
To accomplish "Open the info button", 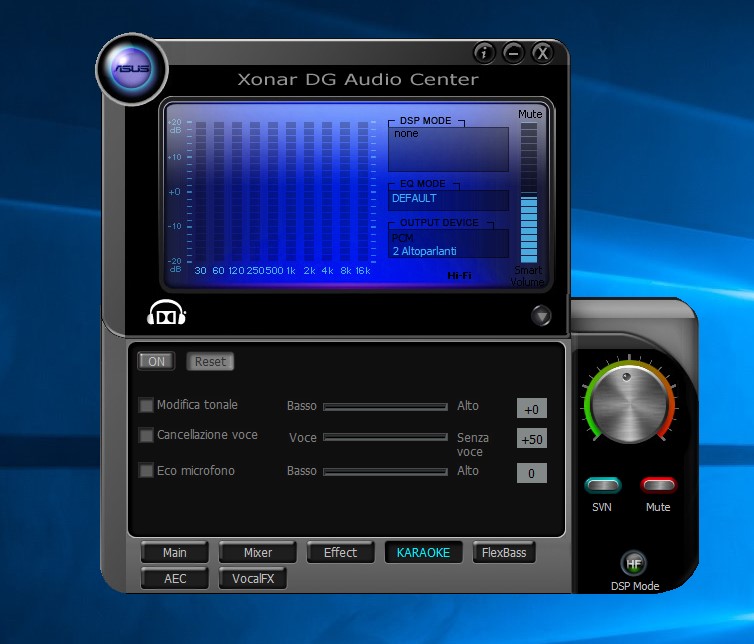I will click(484, 52).
